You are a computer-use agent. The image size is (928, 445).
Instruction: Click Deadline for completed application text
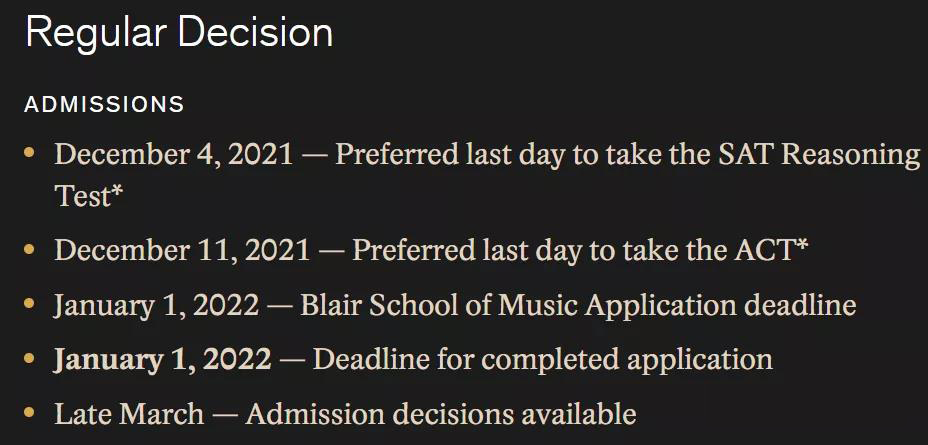[543, 360]
